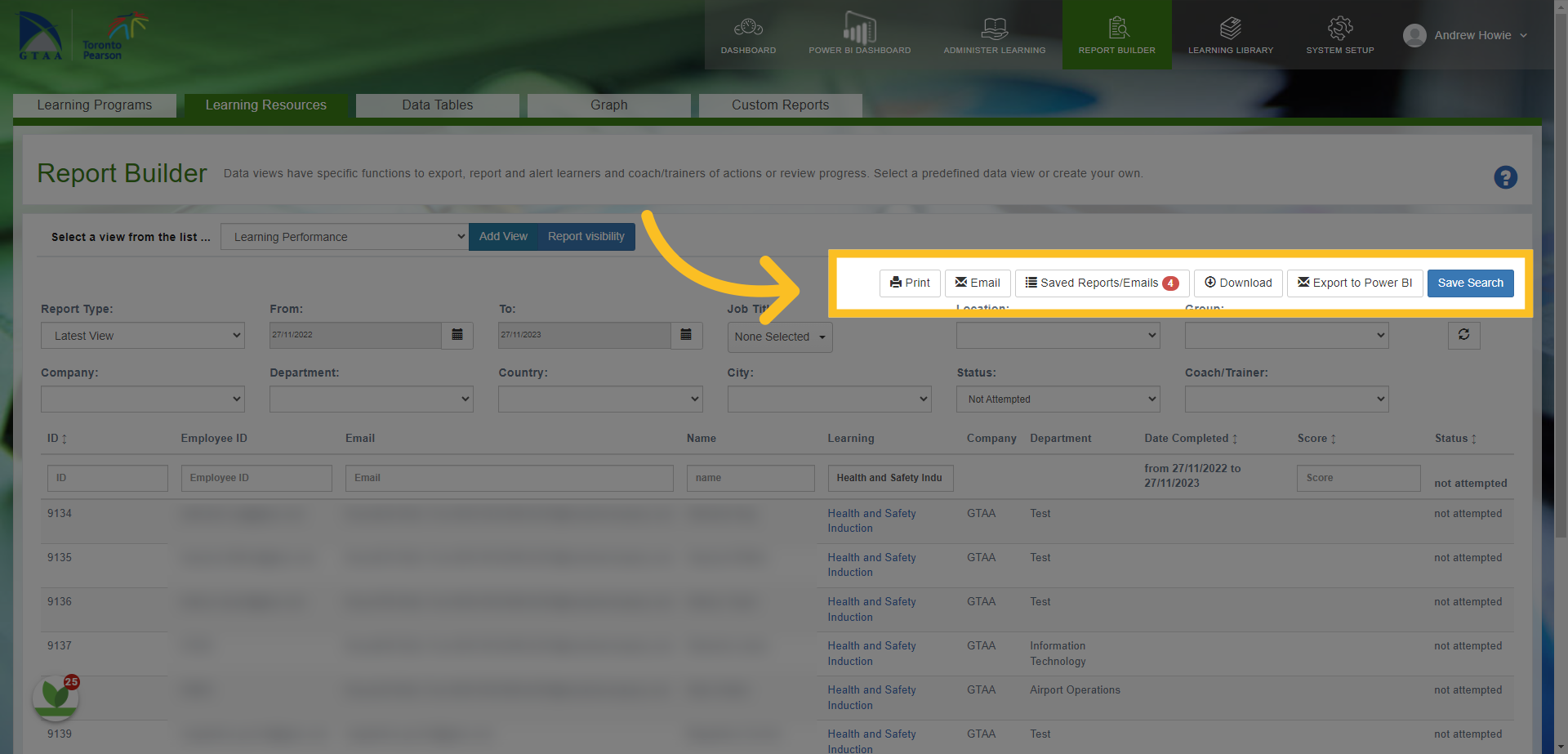Sort by Date Completed column arrows
Viewport: 1568px width, 754px height.
[x=1234, y=439]
